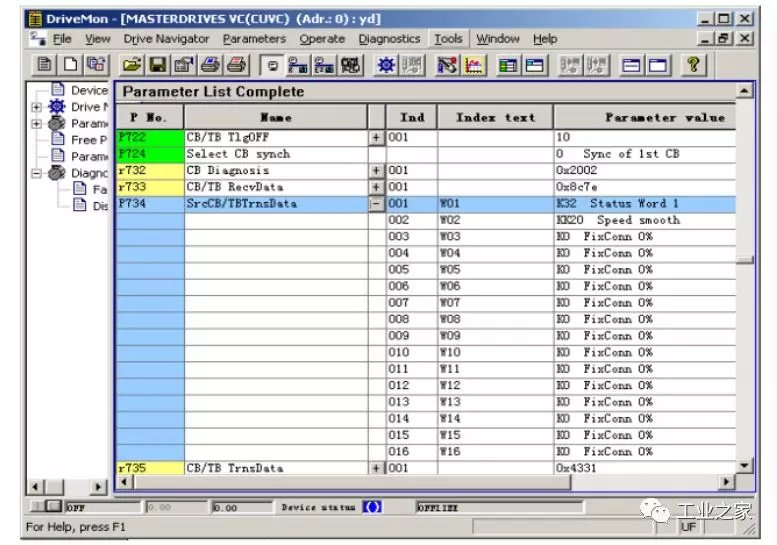Select the Free Parameterization tree item

(82, 140)
